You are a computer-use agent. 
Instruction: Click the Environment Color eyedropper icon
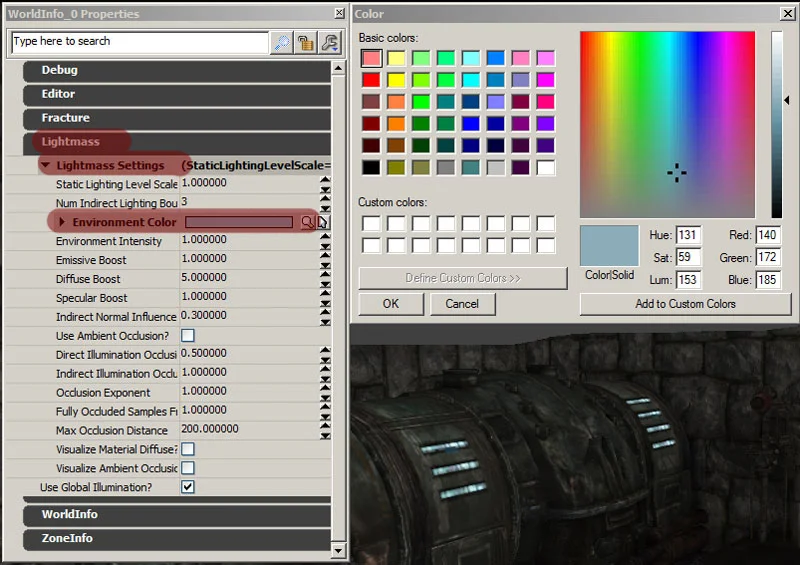tap(323, 222)
